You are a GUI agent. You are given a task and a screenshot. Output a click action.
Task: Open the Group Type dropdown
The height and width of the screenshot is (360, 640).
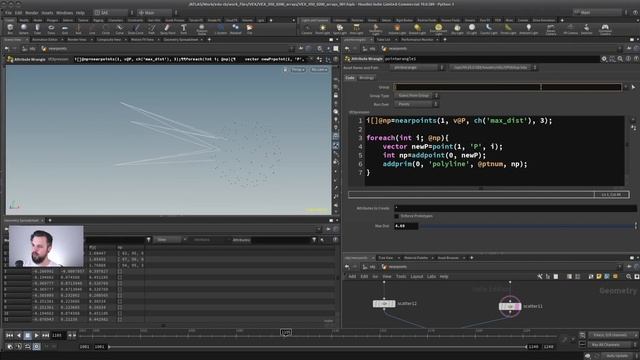416,96
